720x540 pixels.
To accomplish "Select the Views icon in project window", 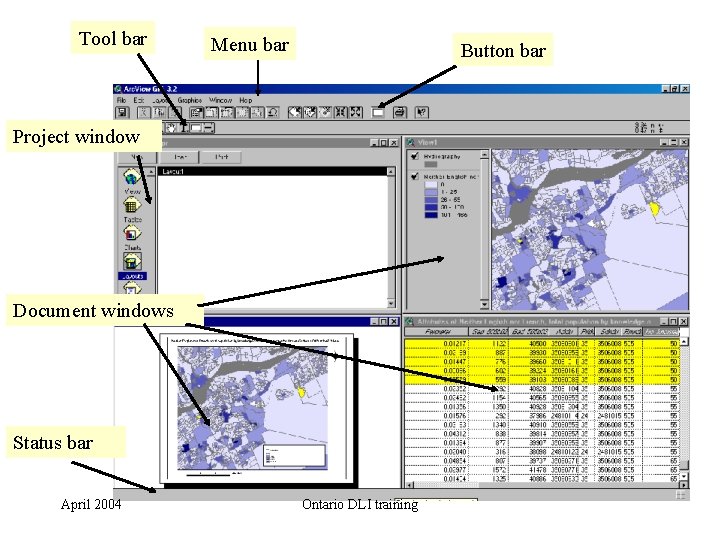I will pyautogui.click(x=132, y=177).
